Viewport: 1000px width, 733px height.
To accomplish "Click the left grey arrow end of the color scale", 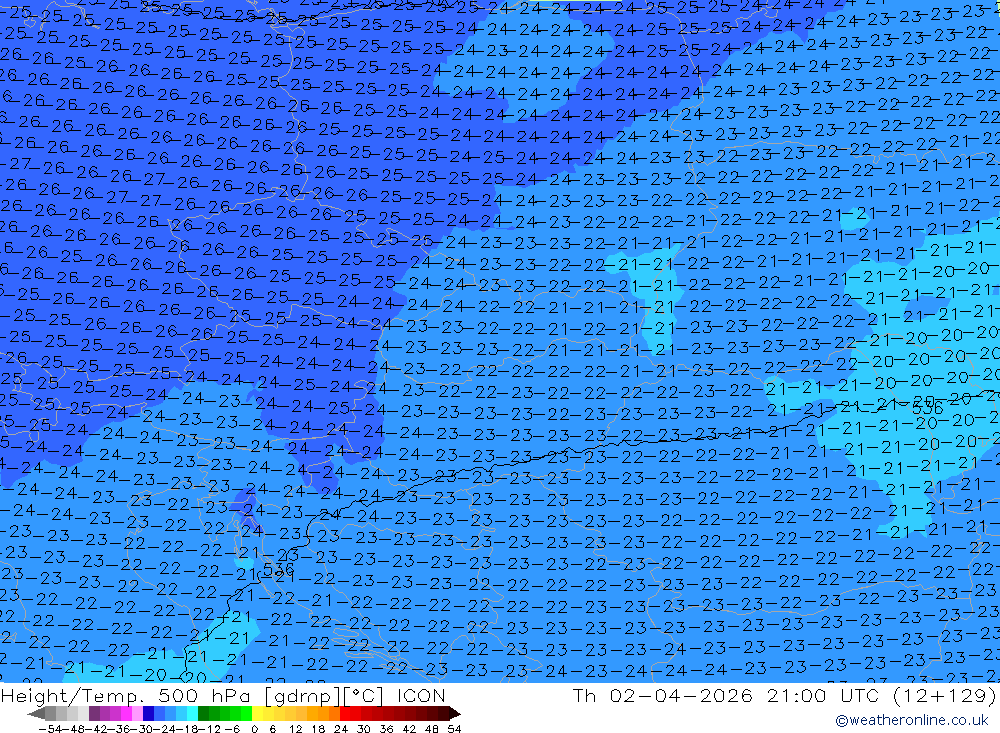I will [x=36, y=713].
